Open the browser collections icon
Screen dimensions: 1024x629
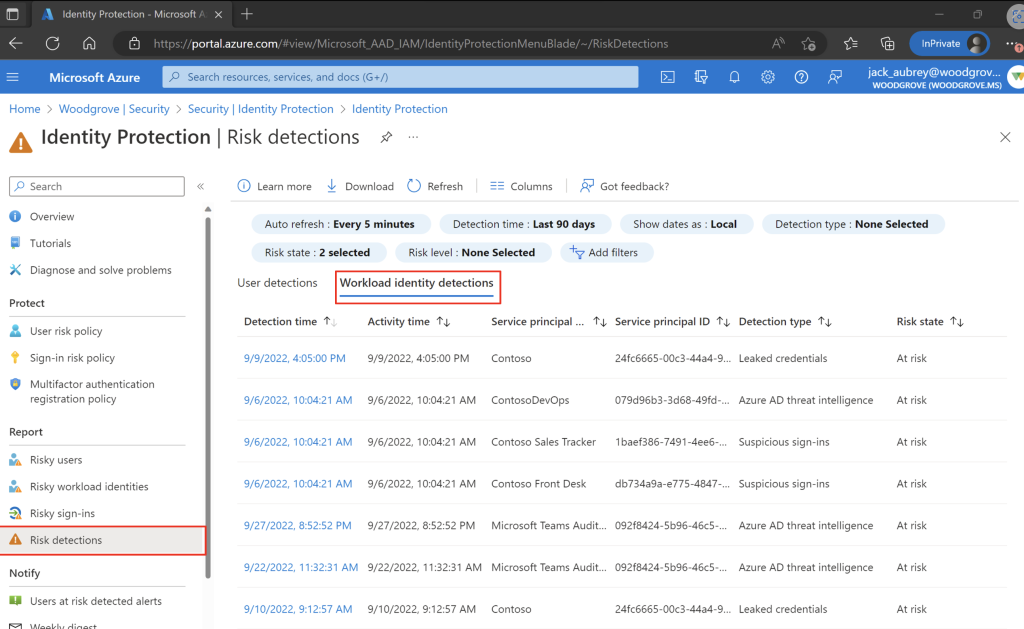coord(887,44)
